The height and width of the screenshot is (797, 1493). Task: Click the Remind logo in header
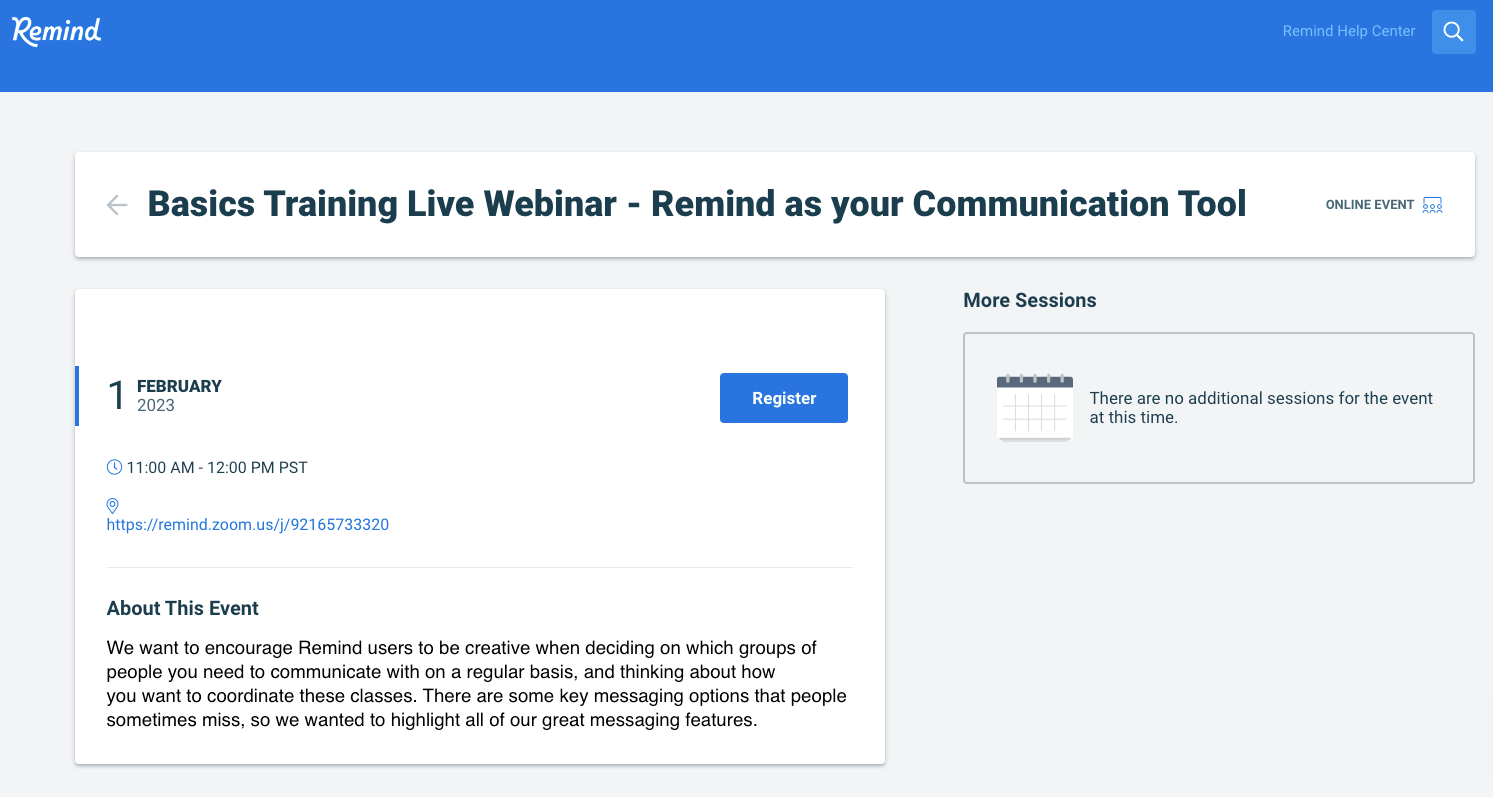[x=57, y=31]
